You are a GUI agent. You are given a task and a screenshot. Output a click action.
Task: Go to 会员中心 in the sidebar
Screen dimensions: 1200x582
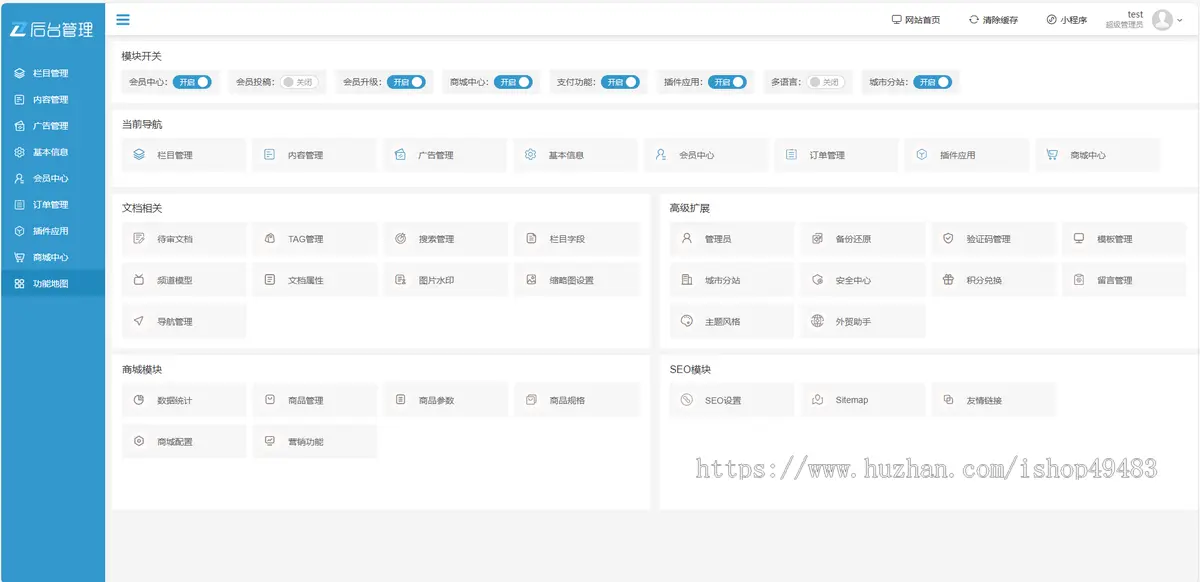coord(52,179)
